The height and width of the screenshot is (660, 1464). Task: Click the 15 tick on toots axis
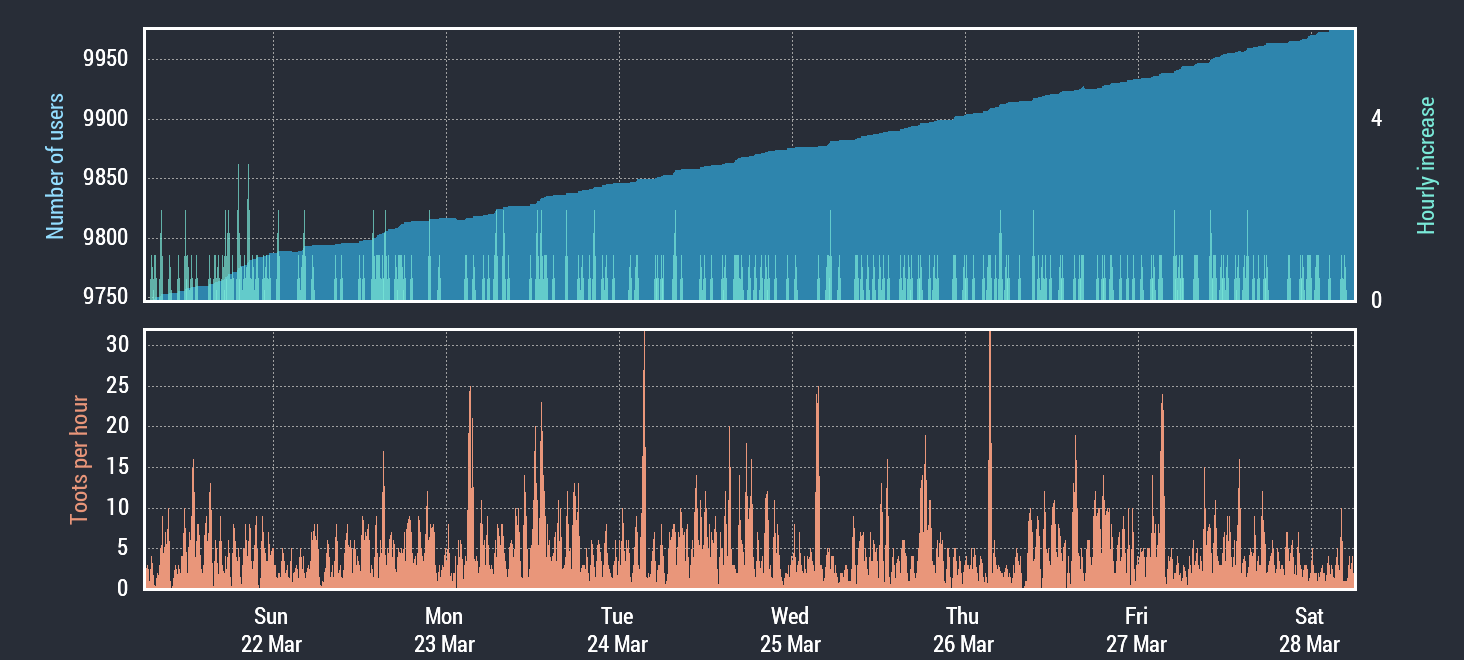(120, 467)
